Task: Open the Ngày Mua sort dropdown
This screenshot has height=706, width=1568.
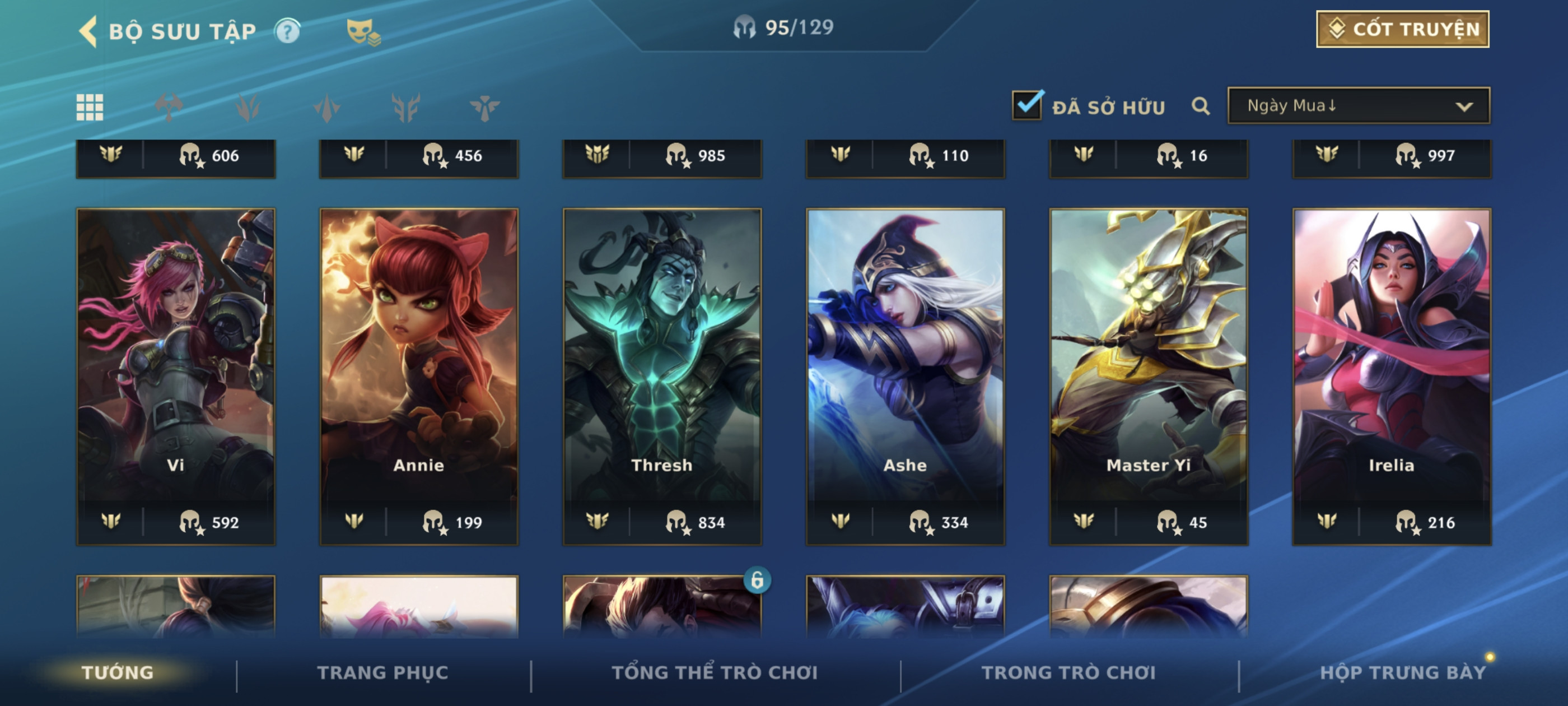Action: tap(1359, 106)
